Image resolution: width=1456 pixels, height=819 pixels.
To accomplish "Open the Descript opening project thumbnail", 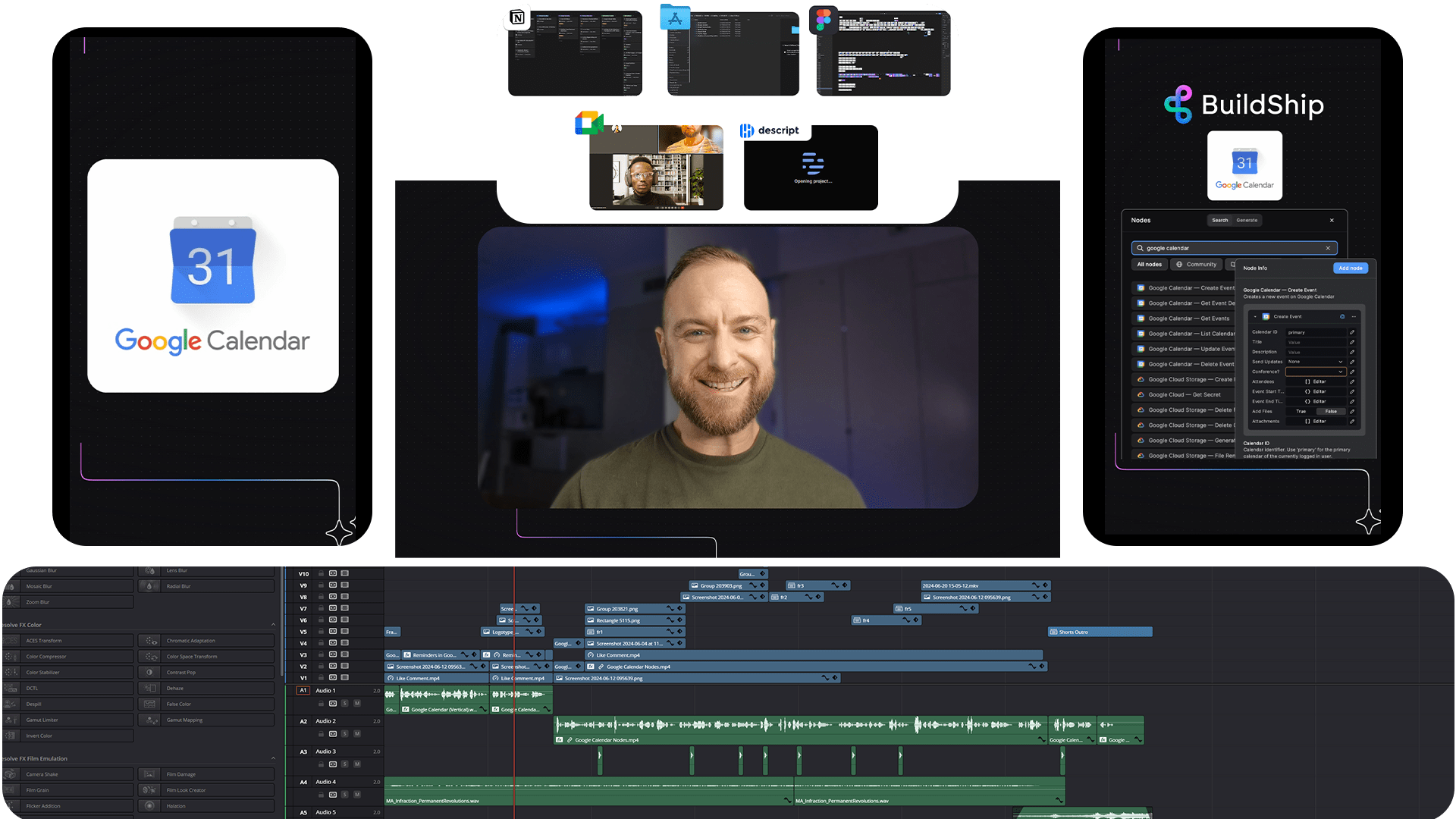I will point(811,168).
